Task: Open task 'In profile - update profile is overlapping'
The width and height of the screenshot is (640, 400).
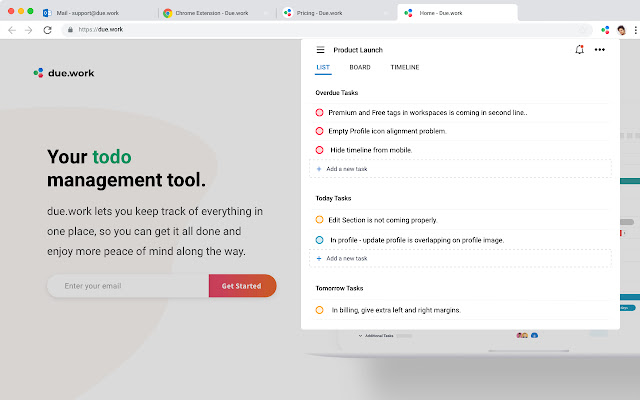Action: [x=417, y=240]
